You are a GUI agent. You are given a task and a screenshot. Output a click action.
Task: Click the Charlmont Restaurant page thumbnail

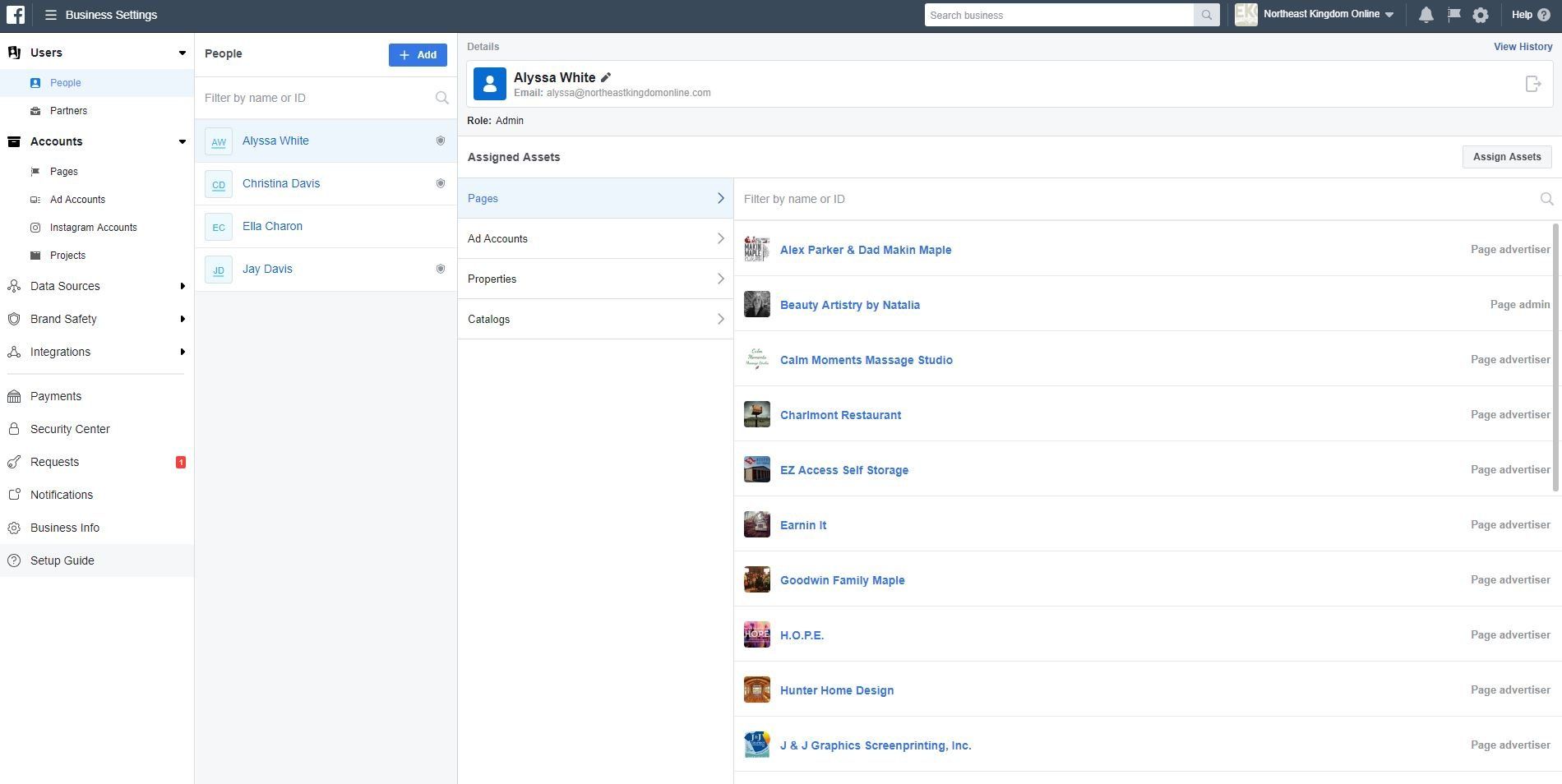(757, 414)
